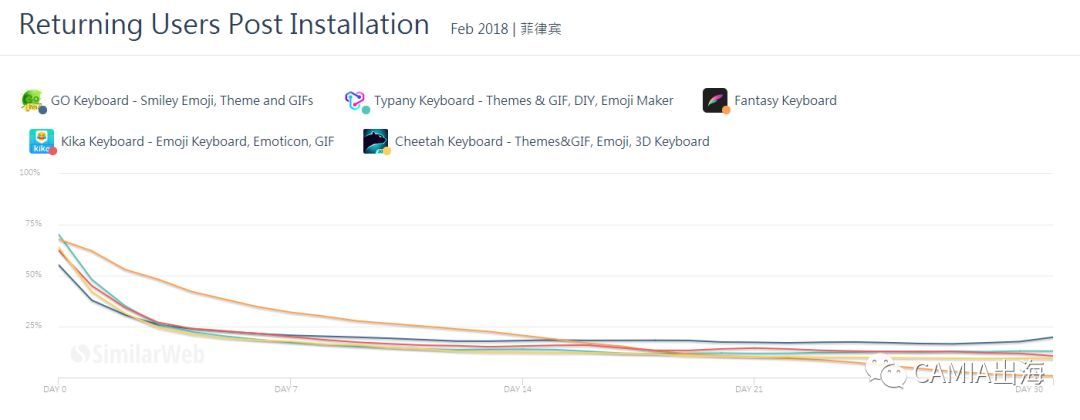Click the Fantasy Keyboard legend label
Viewport: 1080px width, 420px height.
pos(785,100)
